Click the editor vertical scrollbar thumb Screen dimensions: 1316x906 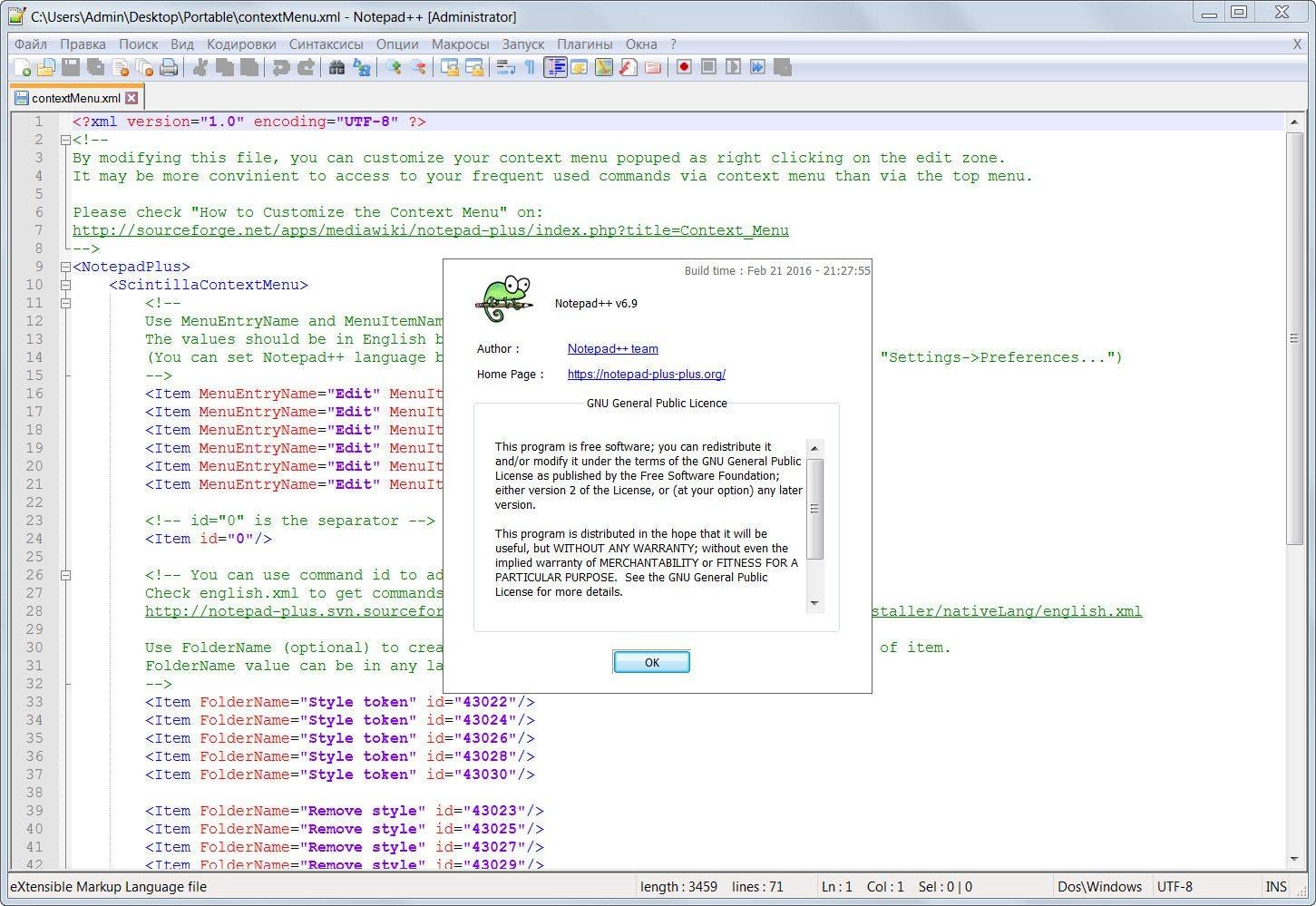point(1294,337)
